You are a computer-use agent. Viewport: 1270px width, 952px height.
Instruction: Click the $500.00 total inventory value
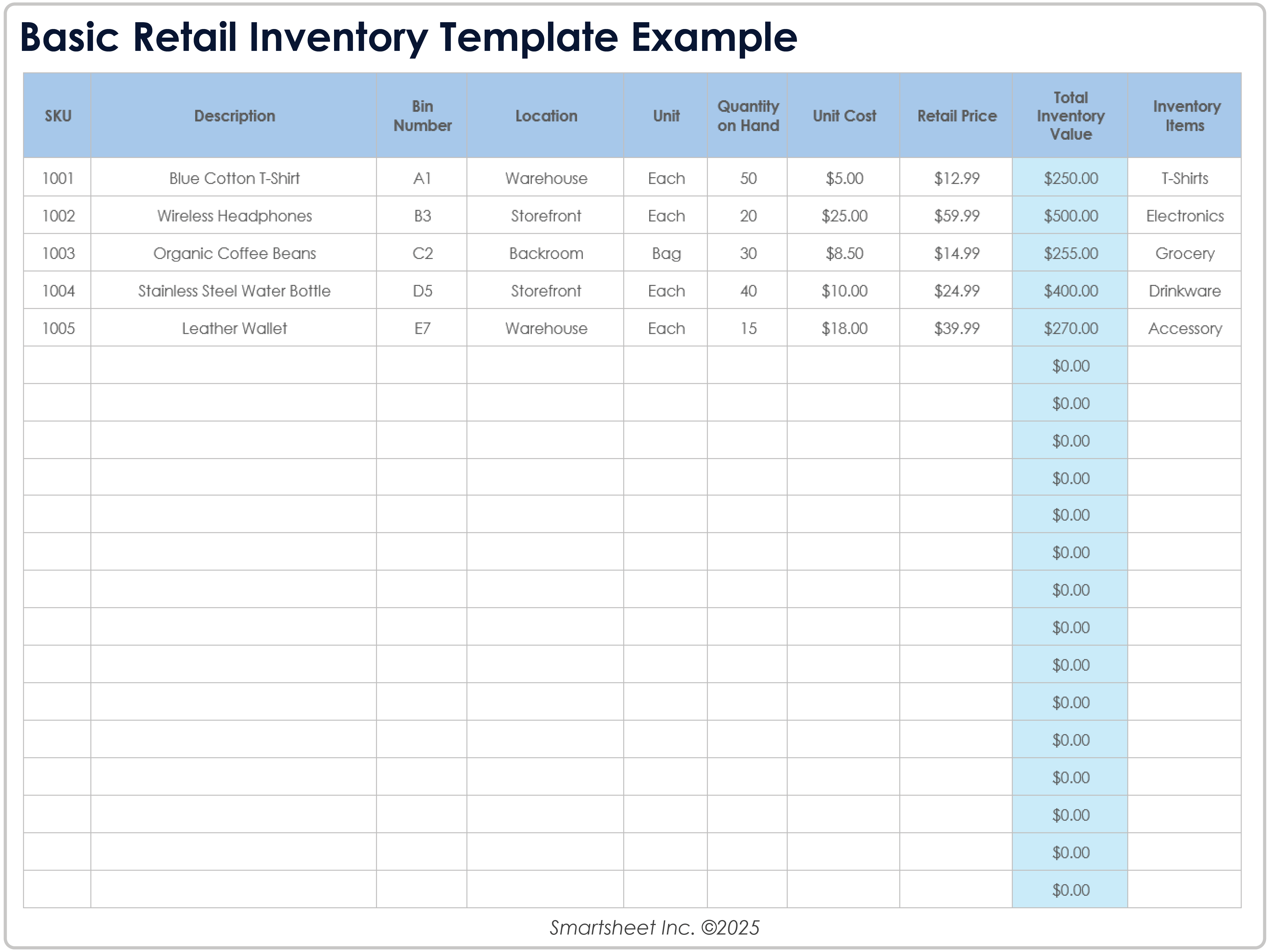[1069, 216]
